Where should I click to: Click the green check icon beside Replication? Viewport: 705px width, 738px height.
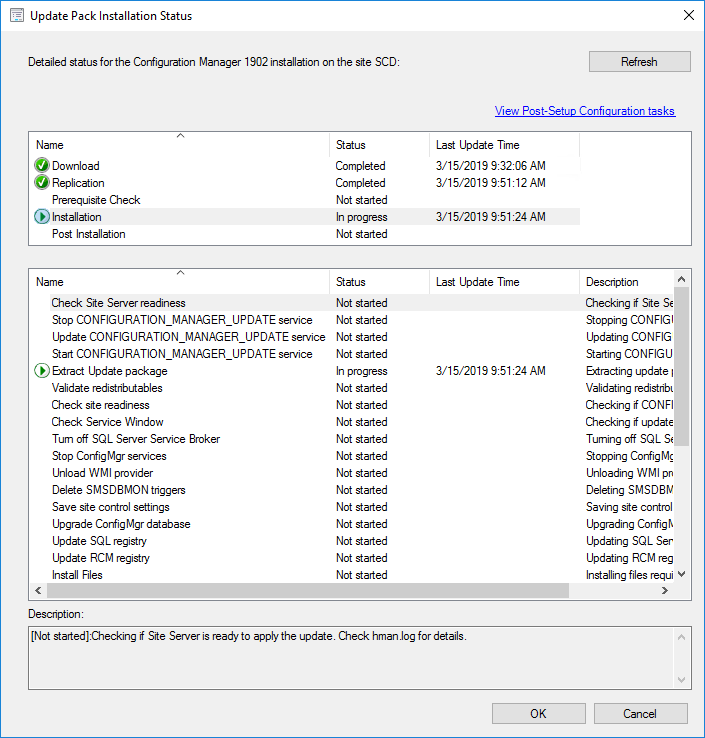click(42, 182)
